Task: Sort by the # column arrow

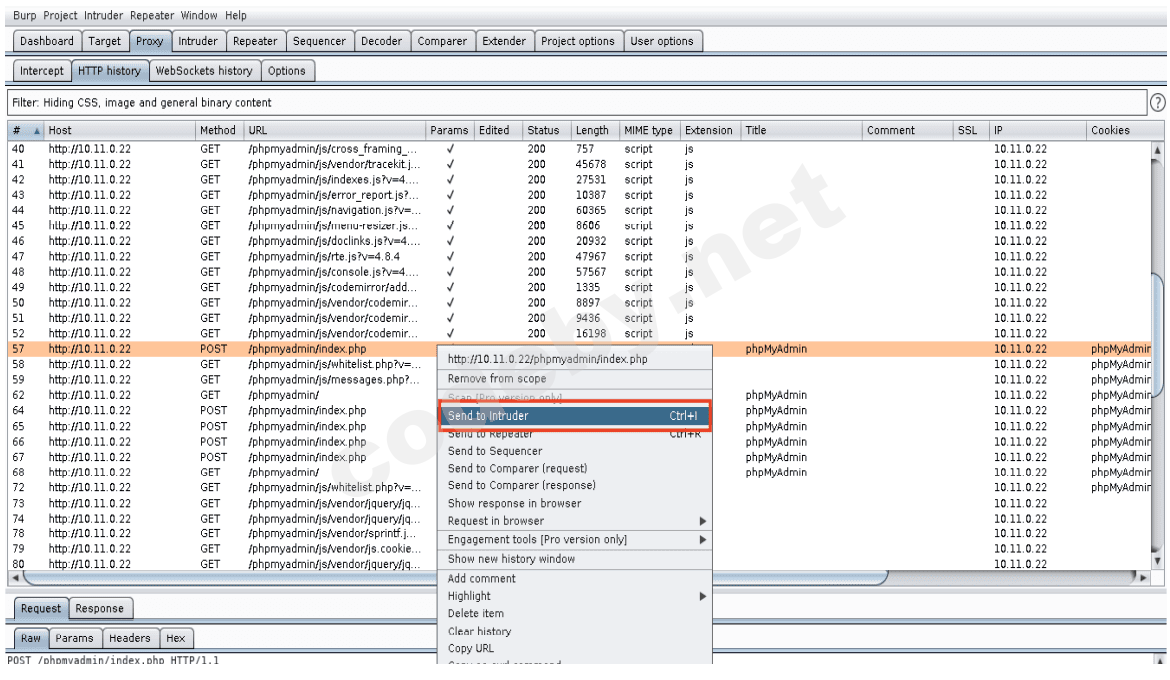Action: point(37,131)
